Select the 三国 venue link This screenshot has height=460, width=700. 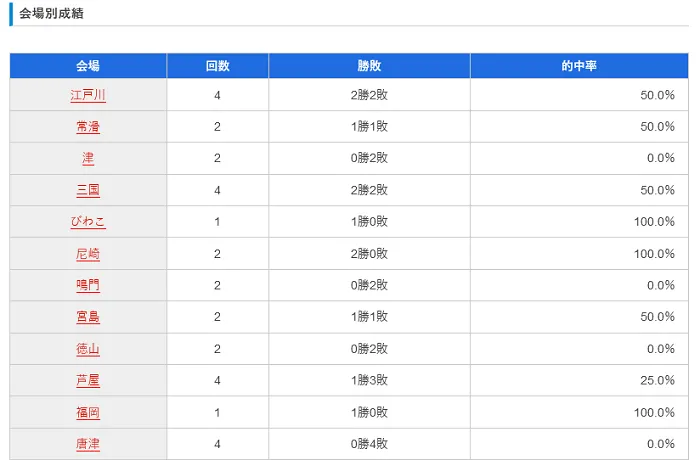point(88,190)
